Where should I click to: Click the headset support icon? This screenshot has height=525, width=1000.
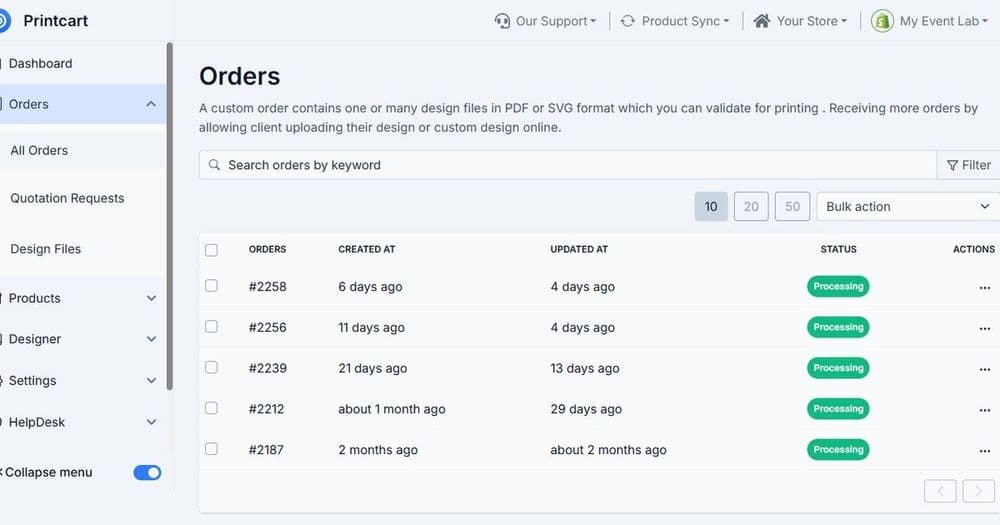click(502, 21)
